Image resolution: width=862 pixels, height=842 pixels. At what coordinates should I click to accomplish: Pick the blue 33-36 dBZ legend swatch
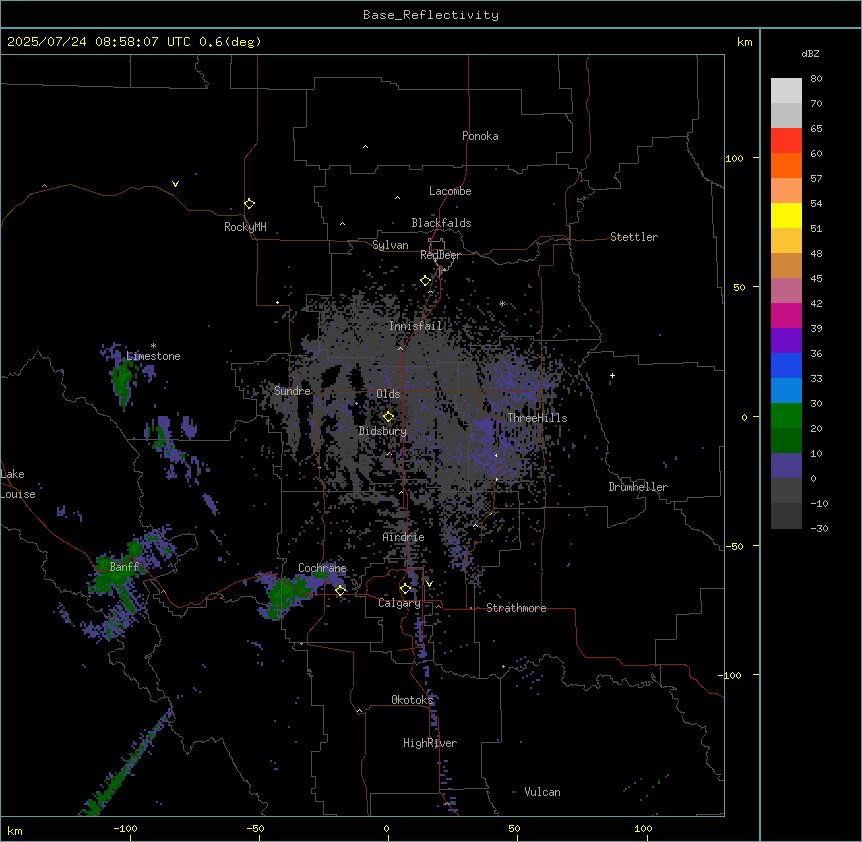[786, 365]
